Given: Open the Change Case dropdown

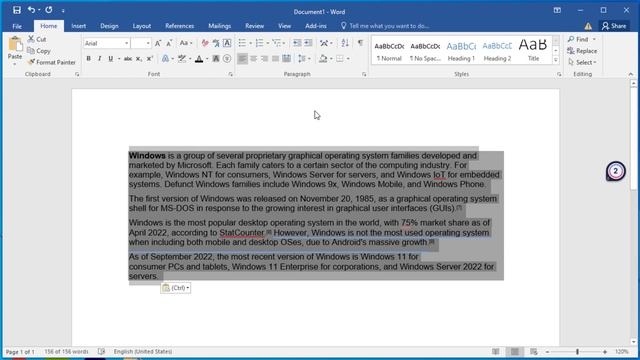Looking at the screenshot, I should pos(186,43).
